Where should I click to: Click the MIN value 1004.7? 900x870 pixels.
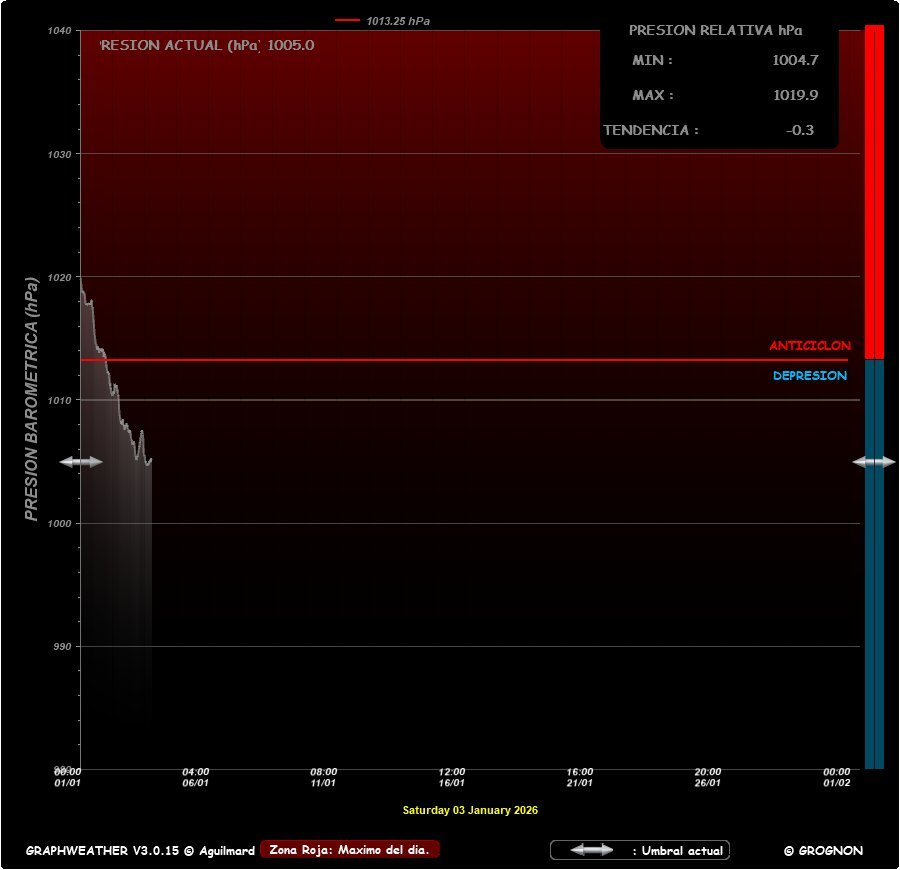point(795,60)
